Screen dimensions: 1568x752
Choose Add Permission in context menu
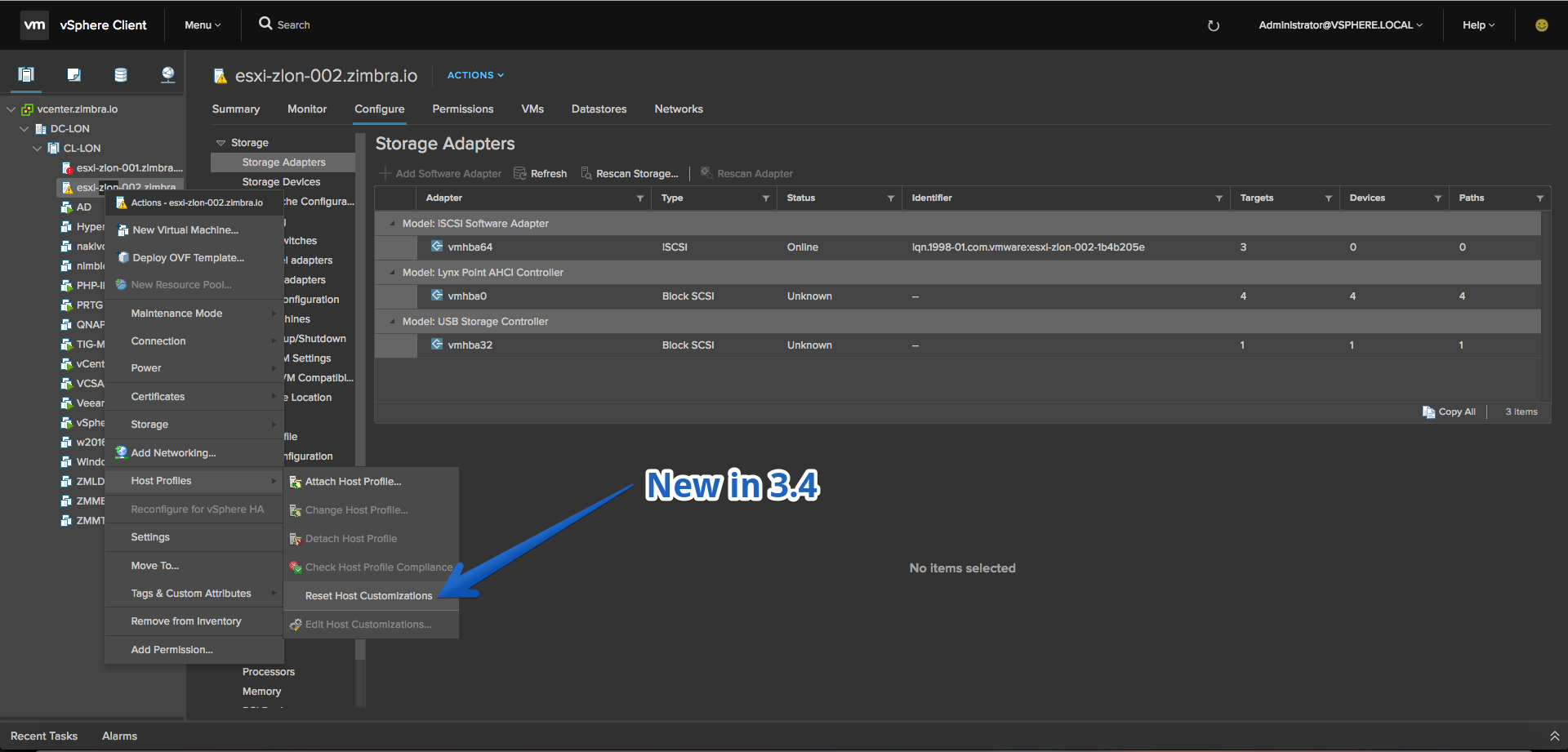coord(194,650)
